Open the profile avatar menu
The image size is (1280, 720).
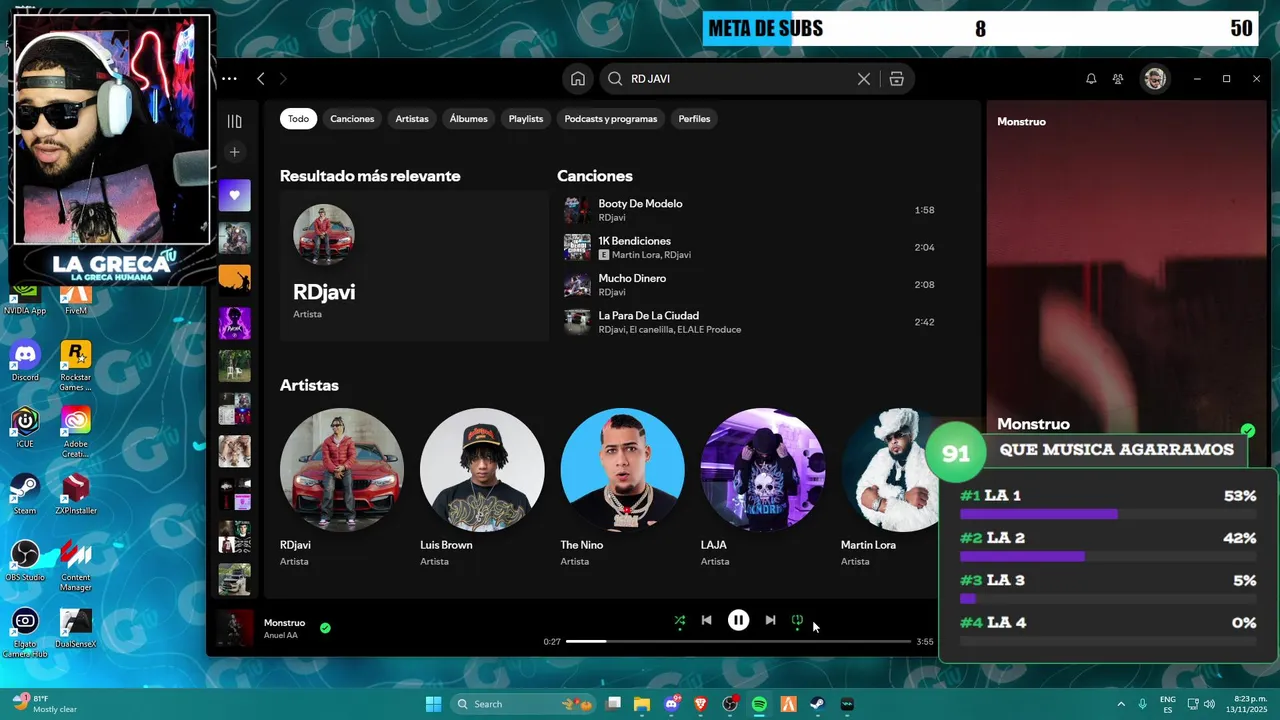point(1155,78)
